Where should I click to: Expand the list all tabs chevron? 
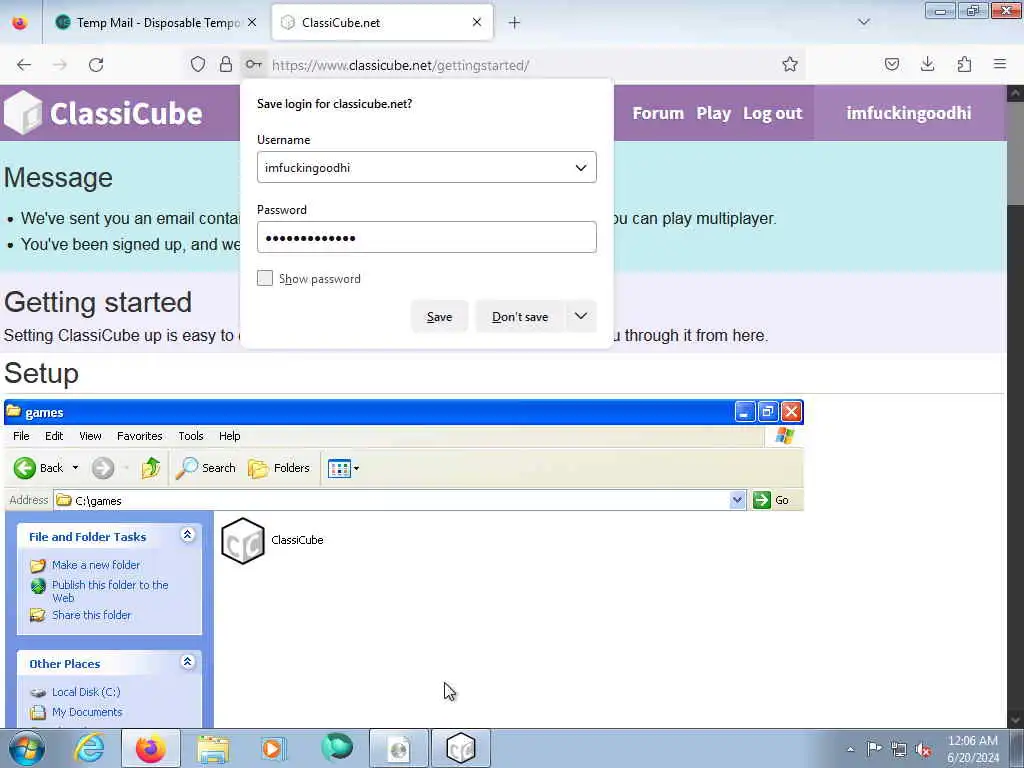click(863, 22)
